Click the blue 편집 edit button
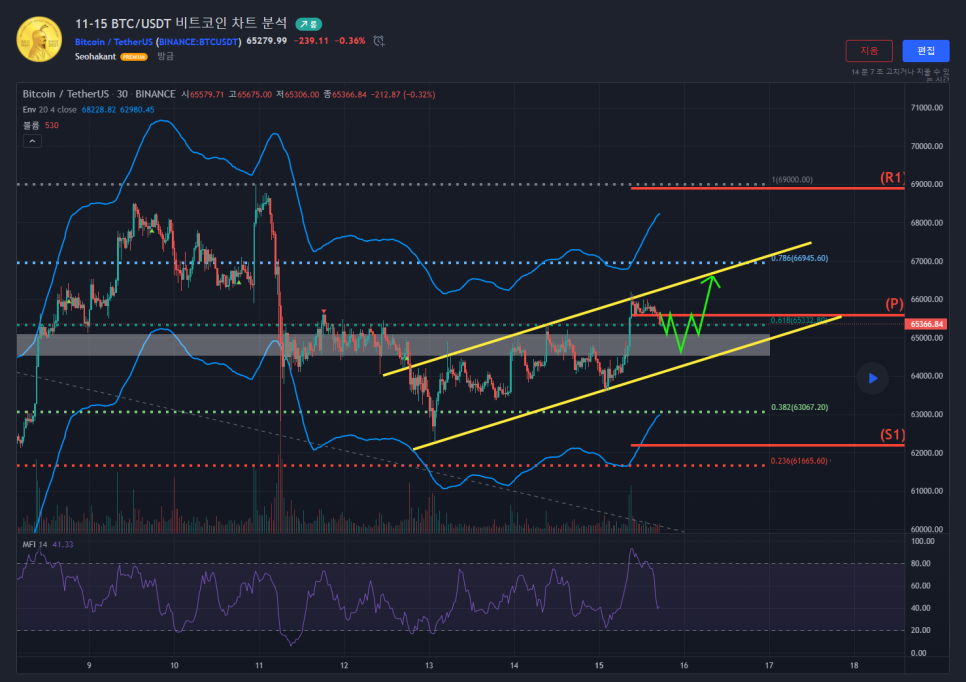Image resolution: width=966 pixels, height=682 pixels. click(x=925, y=51)
